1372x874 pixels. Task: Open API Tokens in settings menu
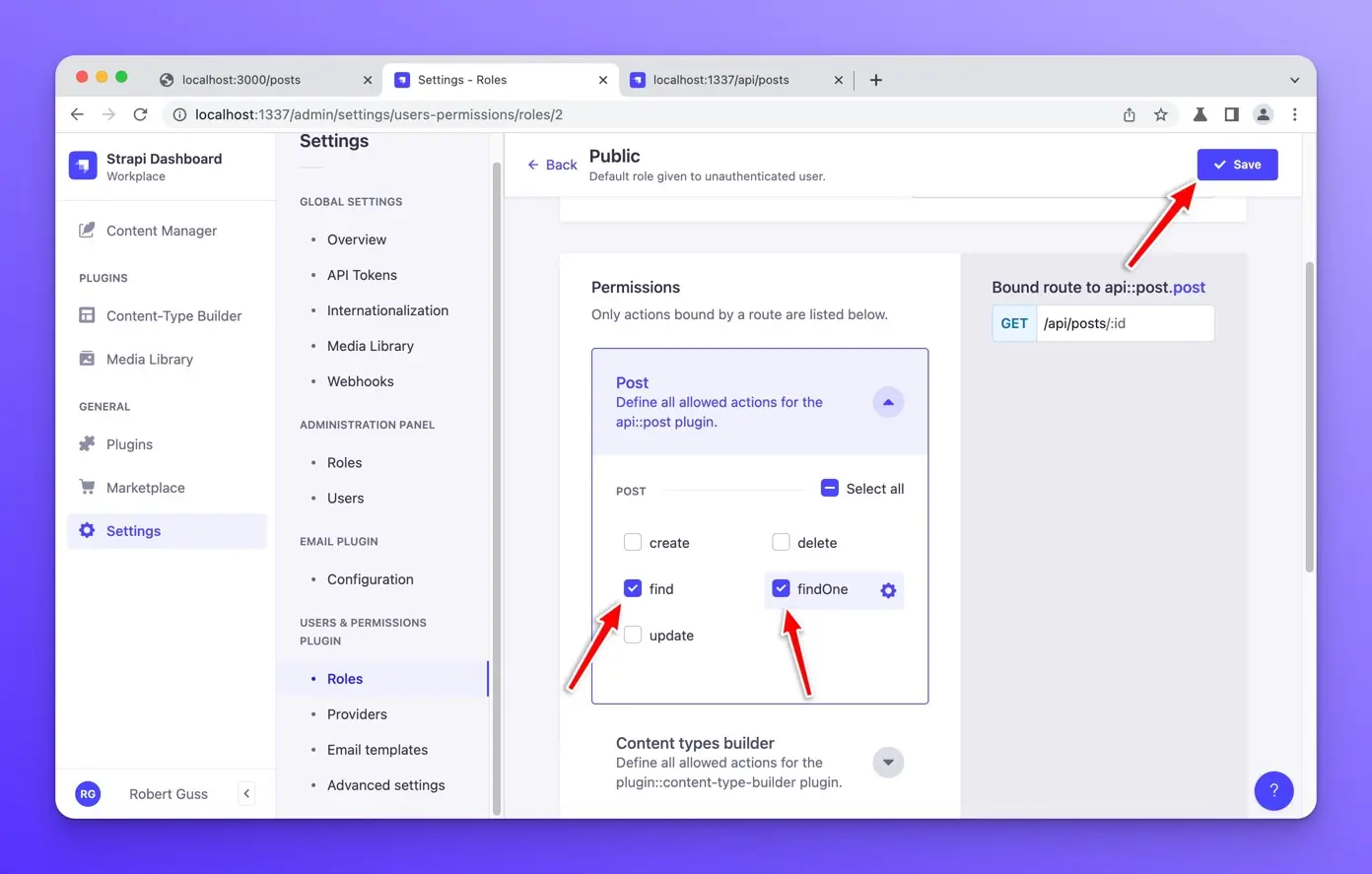coord(362,275)
